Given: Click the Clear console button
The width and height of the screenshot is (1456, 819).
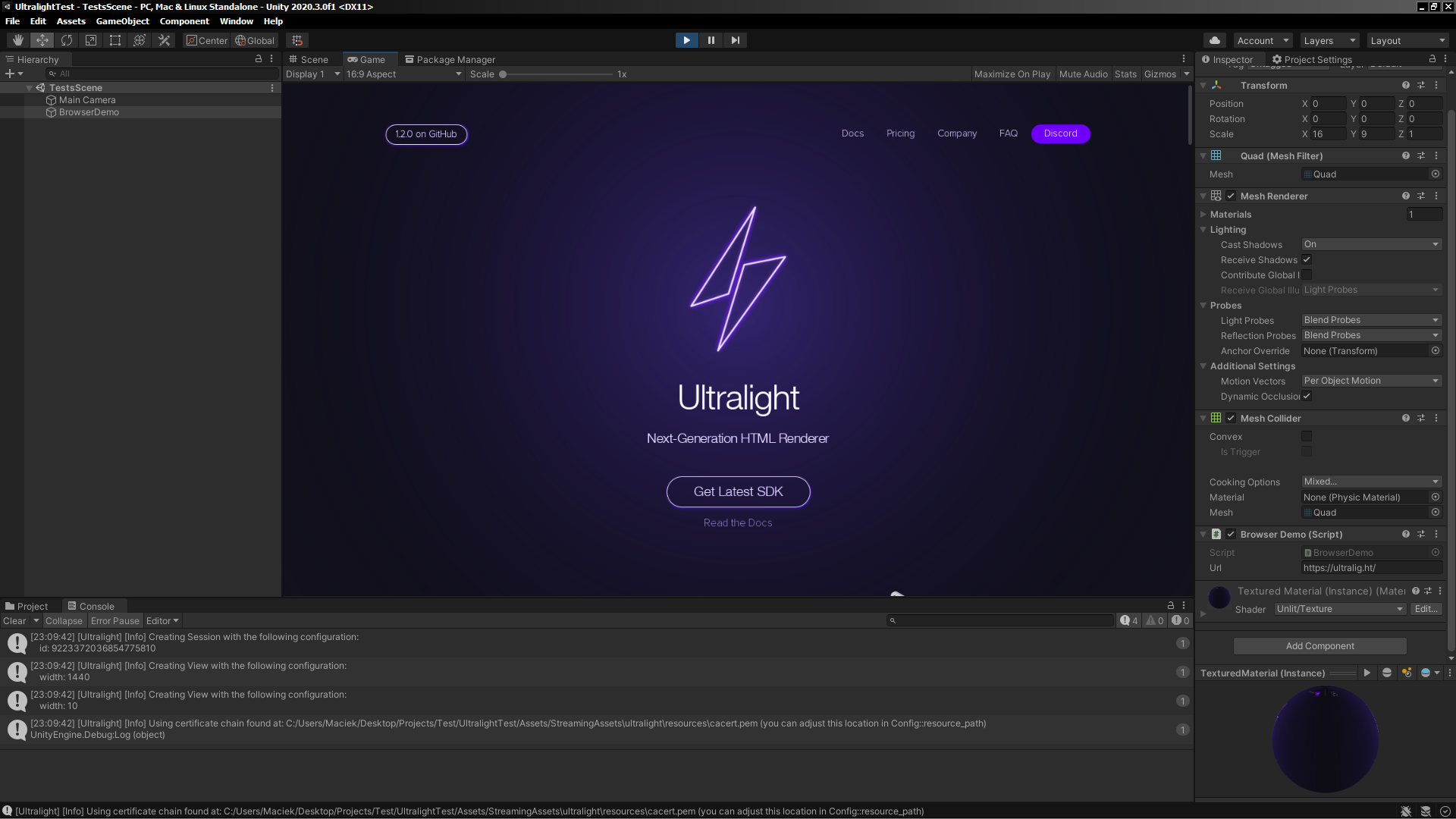Looking at the screenshot, I should [x=14, y=620].
